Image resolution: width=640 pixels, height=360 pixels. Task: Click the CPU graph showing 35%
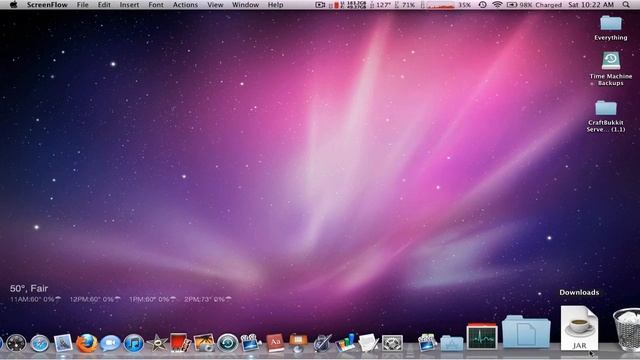coord(446,5)
